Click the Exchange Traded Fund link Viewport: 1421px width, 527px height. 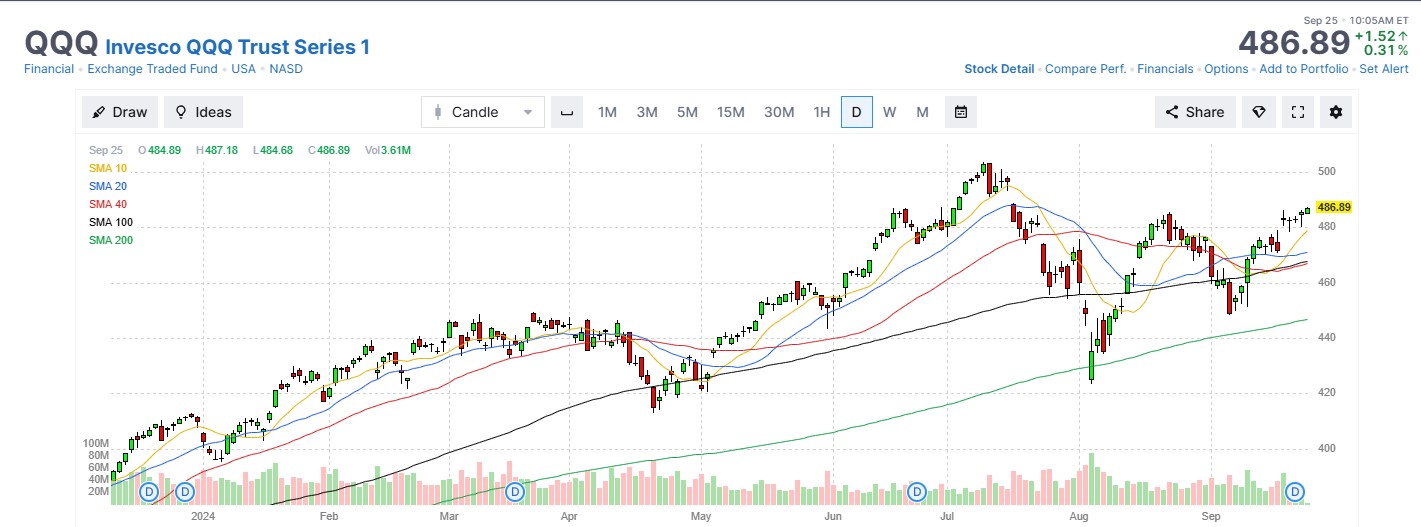point(152,69)
